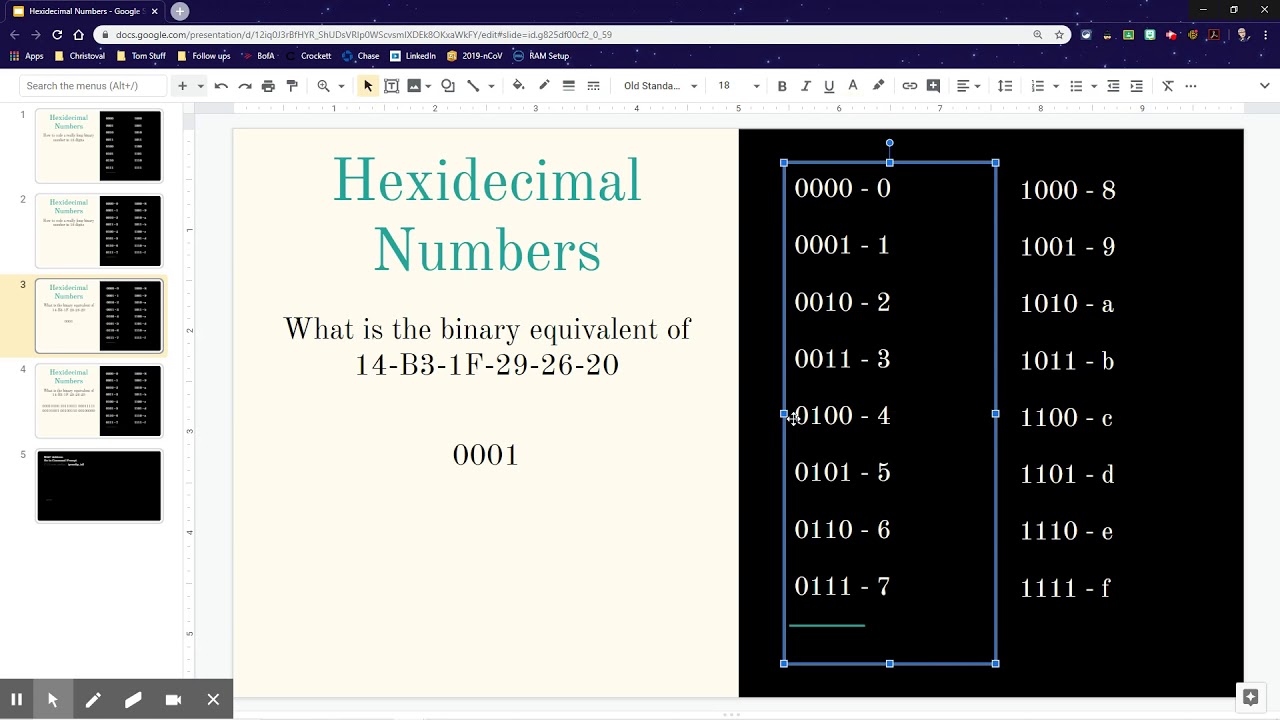Click the Redo arrow in toolbar

245,86
